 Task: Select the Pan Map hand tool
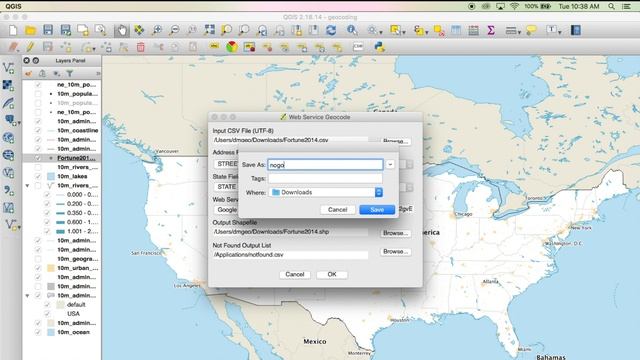(x=122, y=30)
